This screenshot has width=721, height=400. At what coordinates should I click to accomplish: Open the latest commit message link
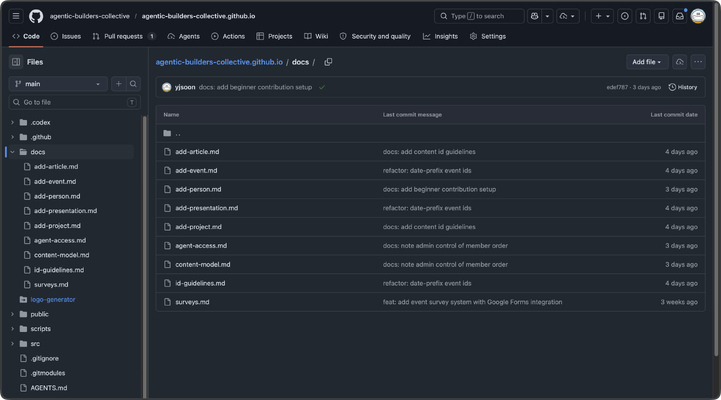tap(255, 87)
